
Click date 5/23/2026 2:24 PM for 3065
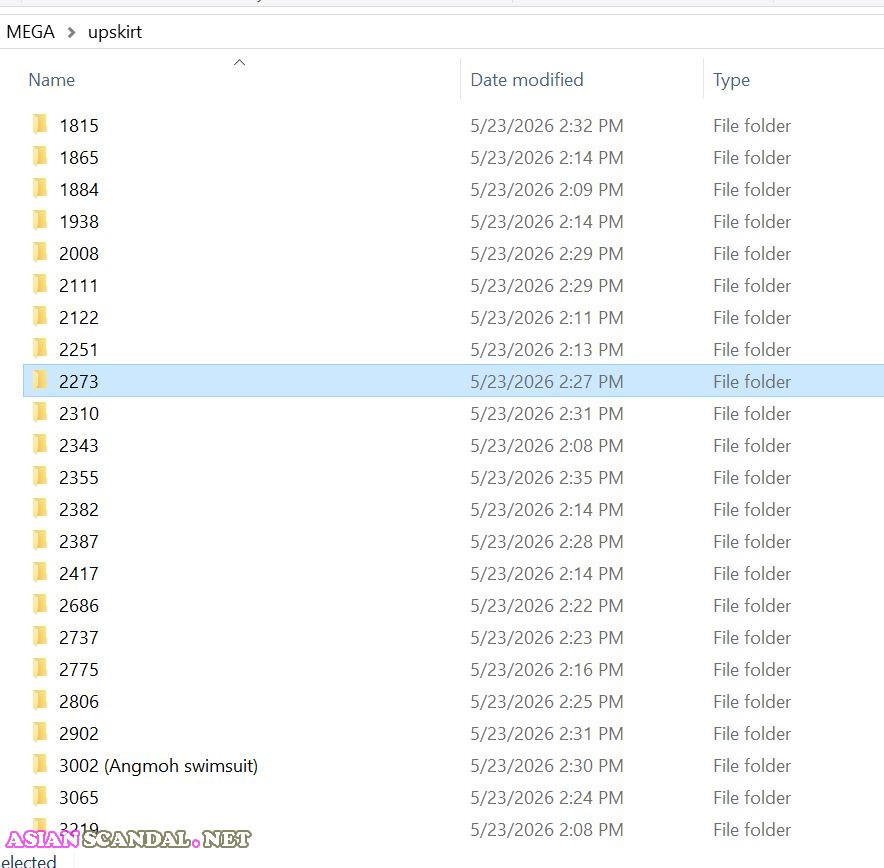click(547, 798)
